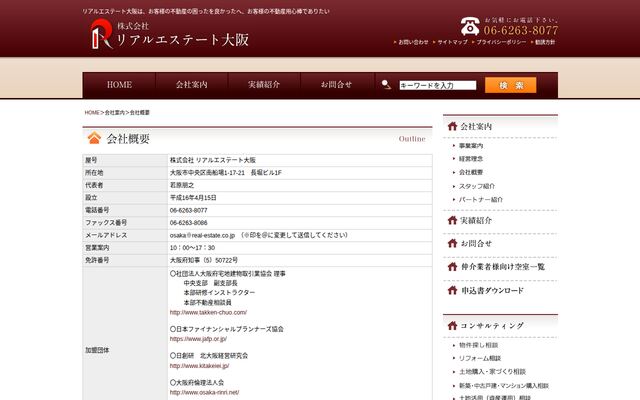Click the fax number 06-6263-8086
The width and height of the screenshot is (640, 400).
pos(189,223)
